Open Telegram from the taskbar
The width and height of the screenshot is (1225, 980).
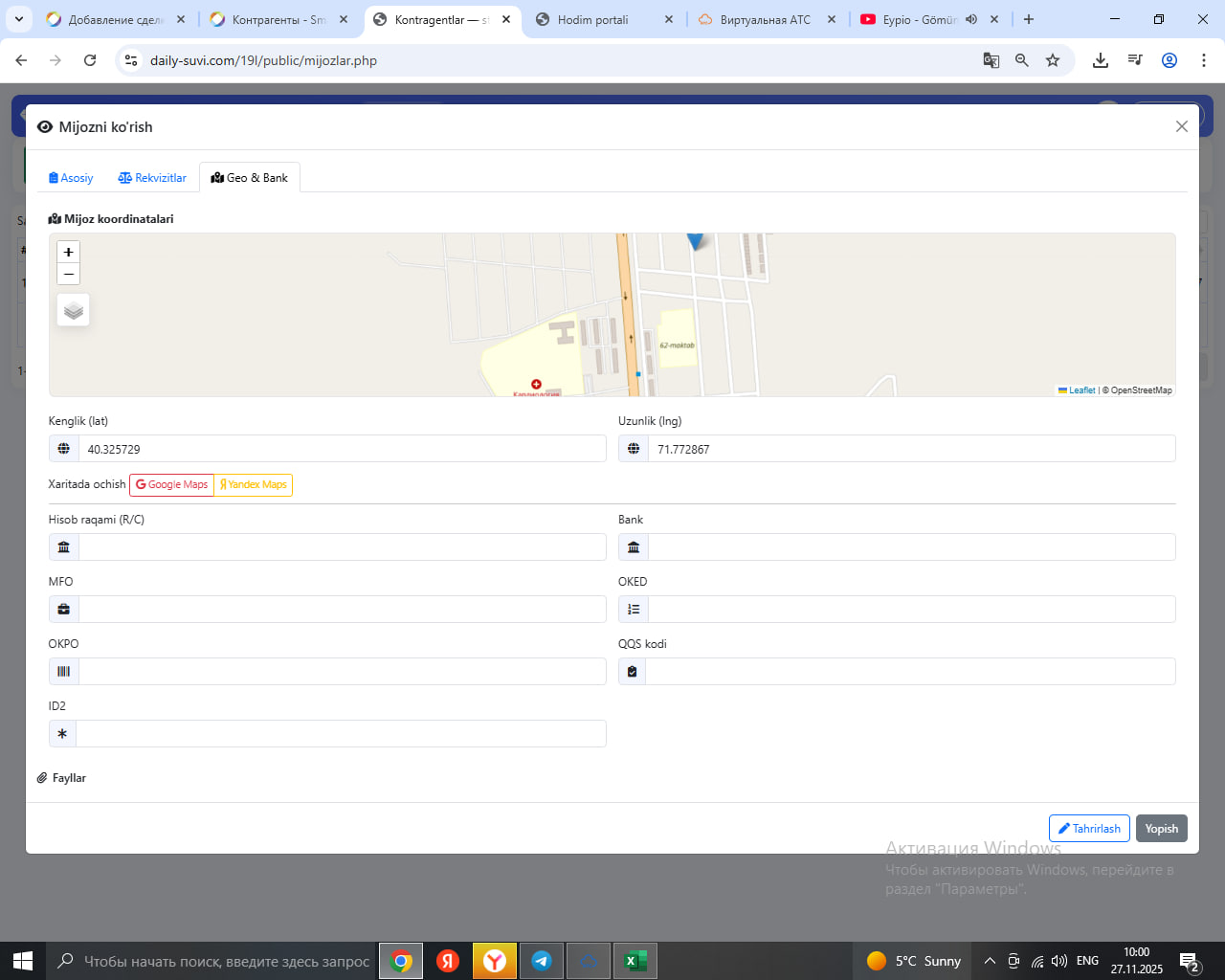pos(542,961)
